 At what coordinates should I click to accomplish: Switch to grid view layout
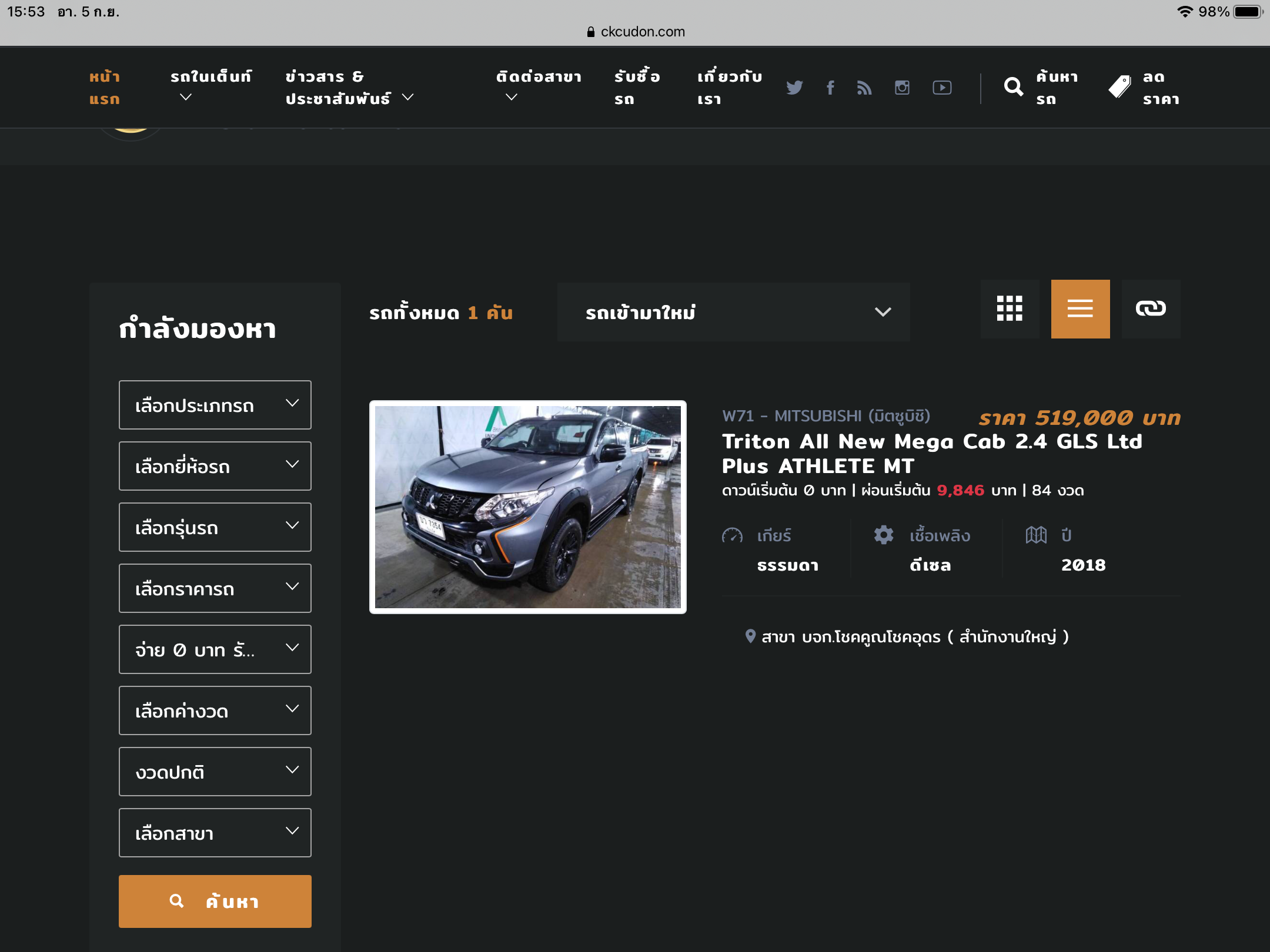pos(1010,309)
